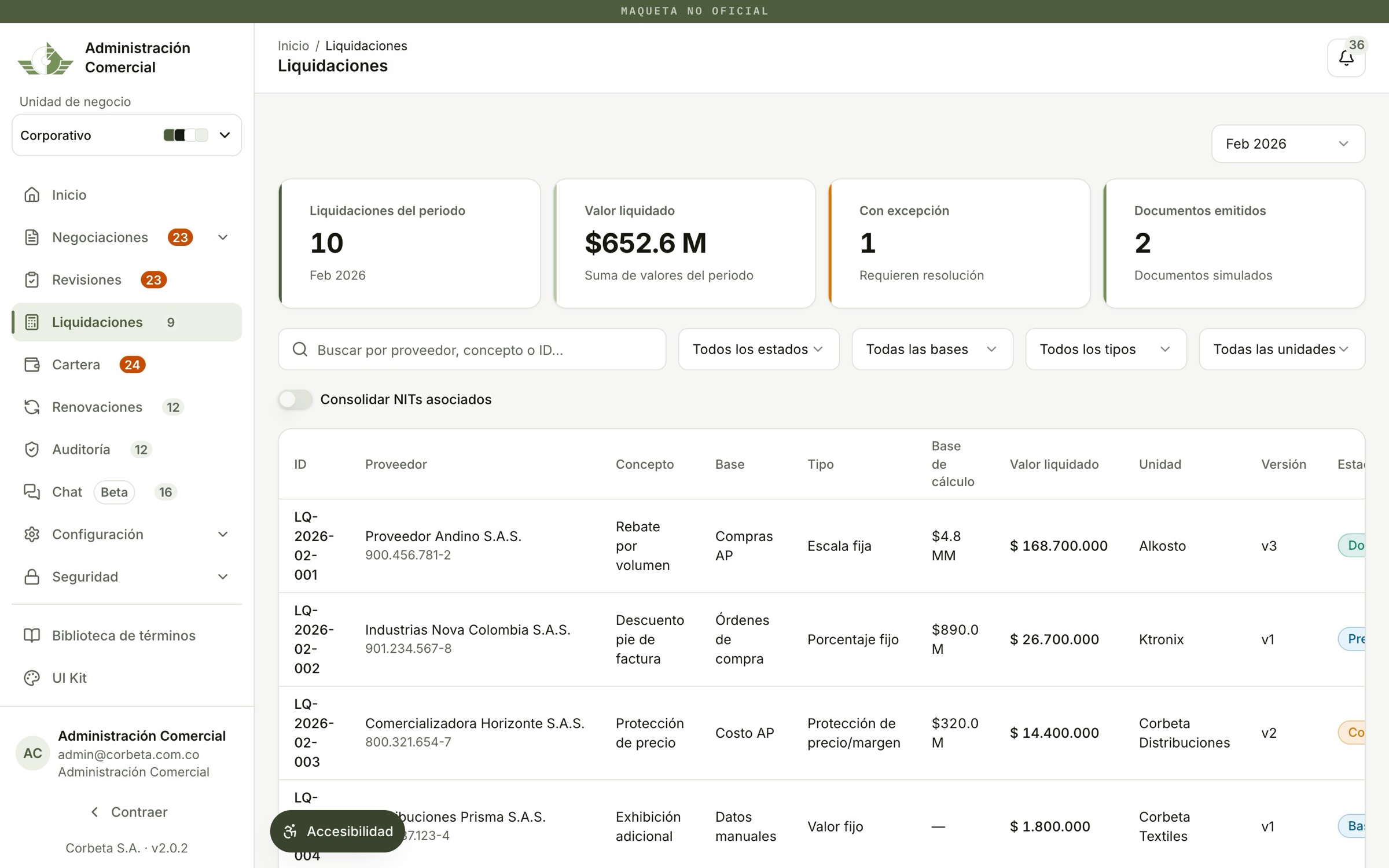1389x868 pixels.
Task: Click the Inicio home icon
Action: (x=32, y=194)
